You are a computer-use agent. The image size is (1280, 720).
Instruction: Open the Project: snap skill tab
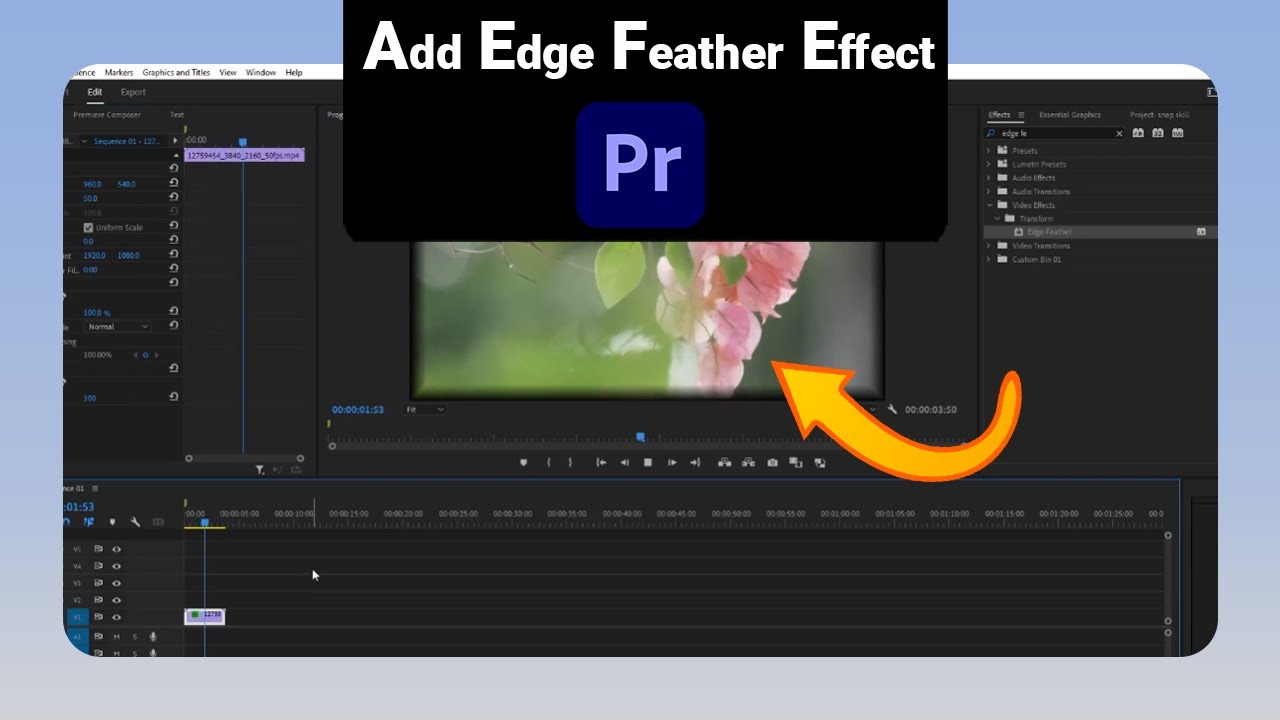coord(1159,115)
